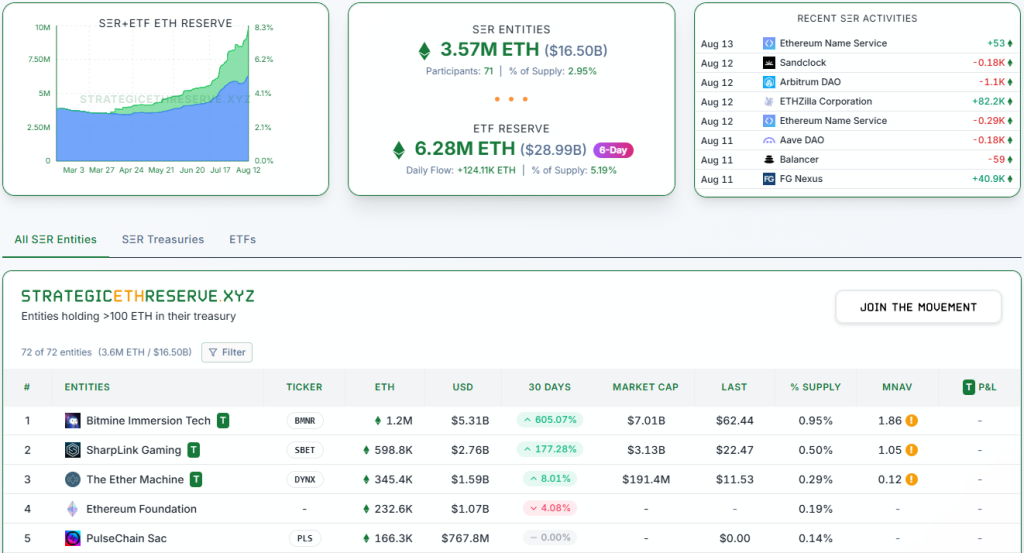
Task: Click the Ethereum Foundation logo icon
Action: pos(72,509)
